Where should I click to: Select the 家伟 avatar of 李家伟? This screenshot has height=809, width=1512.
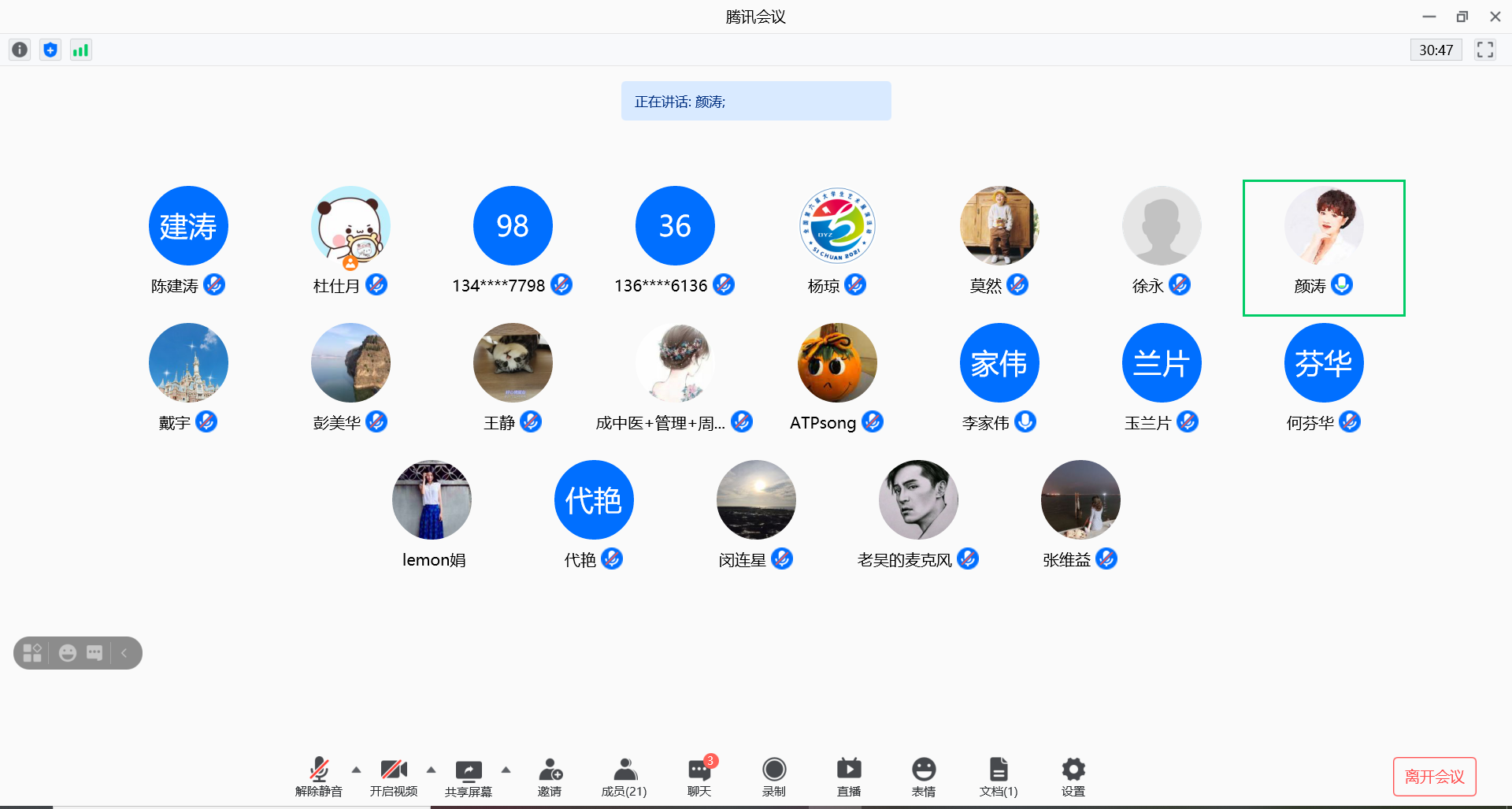coord(999,363)
